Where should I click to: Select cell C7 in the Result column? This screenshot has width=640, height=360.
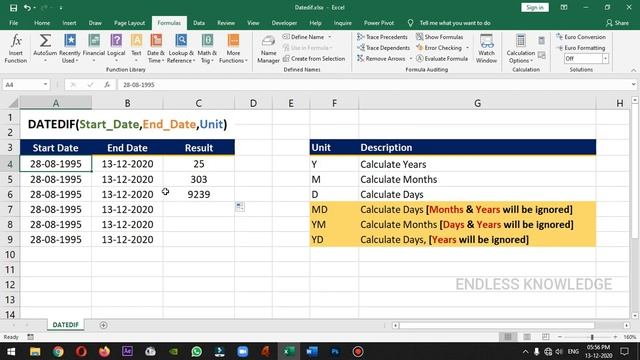pyautogui.click(x=199, y=209)
